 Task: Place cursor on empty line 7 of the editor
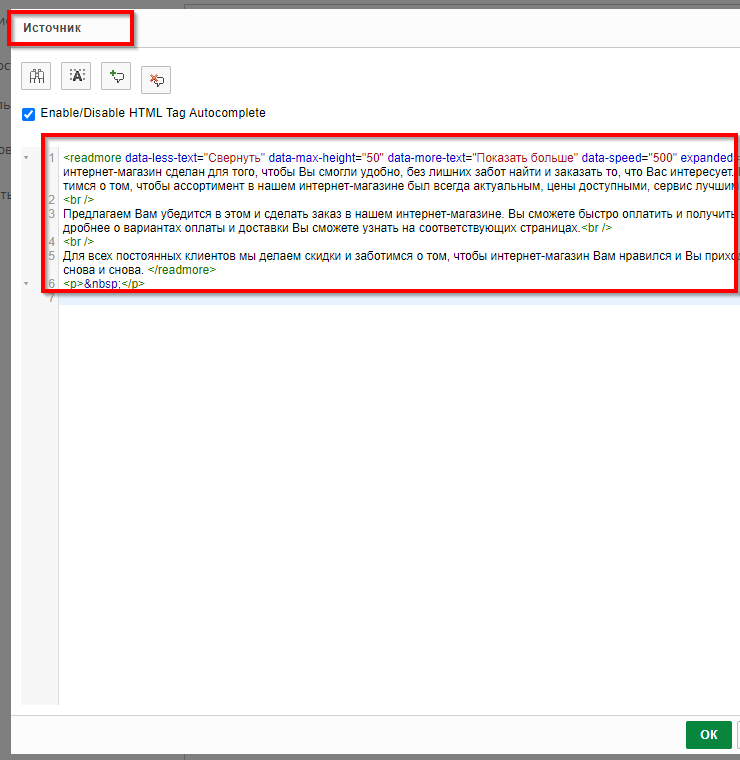coord(399,298)
